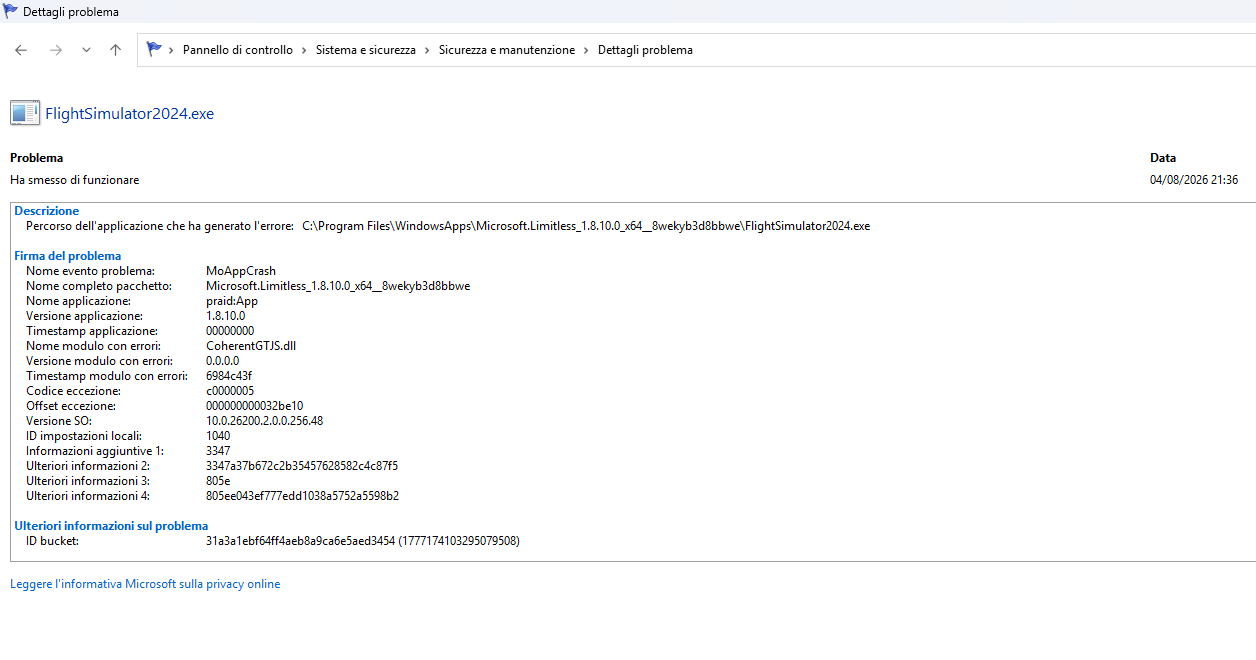The height and width of the screenshot is (660, 1256).
Task: Click the Firma del problema heading
Action: 68,256
